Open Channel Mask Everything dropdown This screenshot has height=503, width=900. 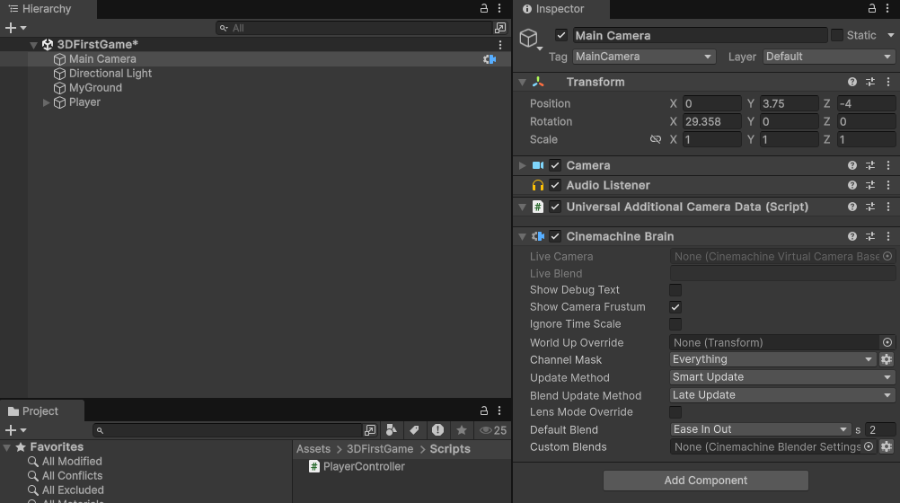point(773,359)
